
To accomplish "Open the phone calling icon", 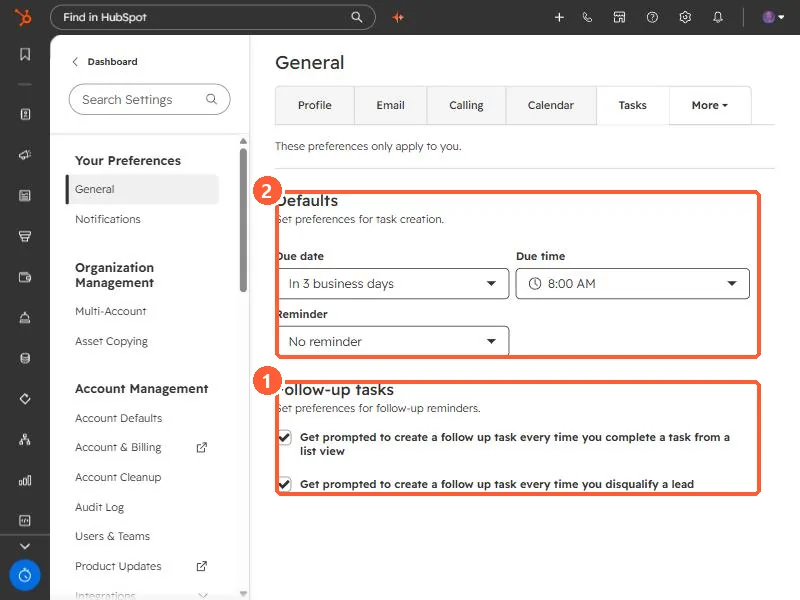I will [x=587, y=17].
